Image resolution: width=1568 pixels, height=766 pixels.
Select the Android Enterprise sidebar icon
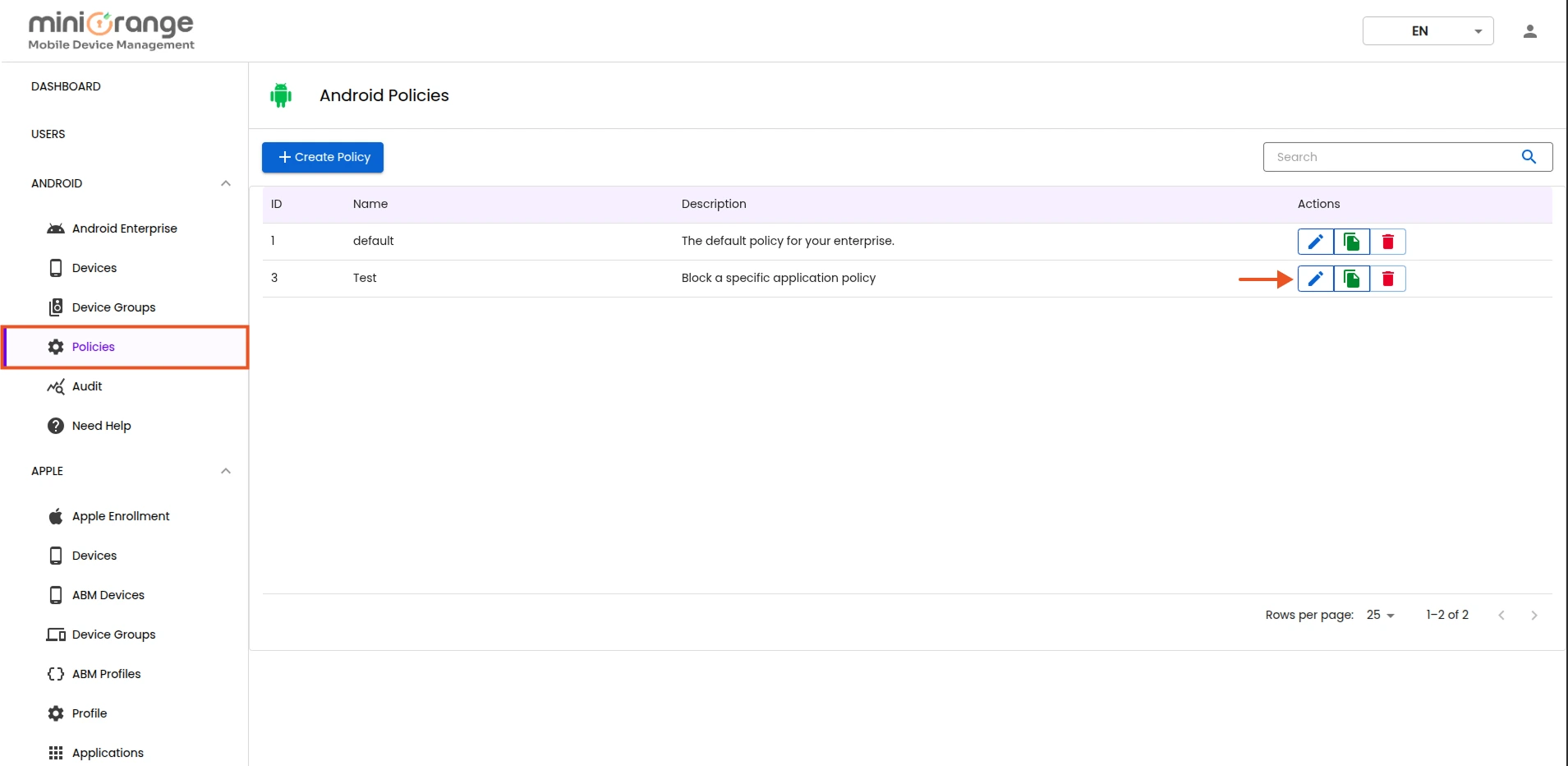click(x=54, y=228)
